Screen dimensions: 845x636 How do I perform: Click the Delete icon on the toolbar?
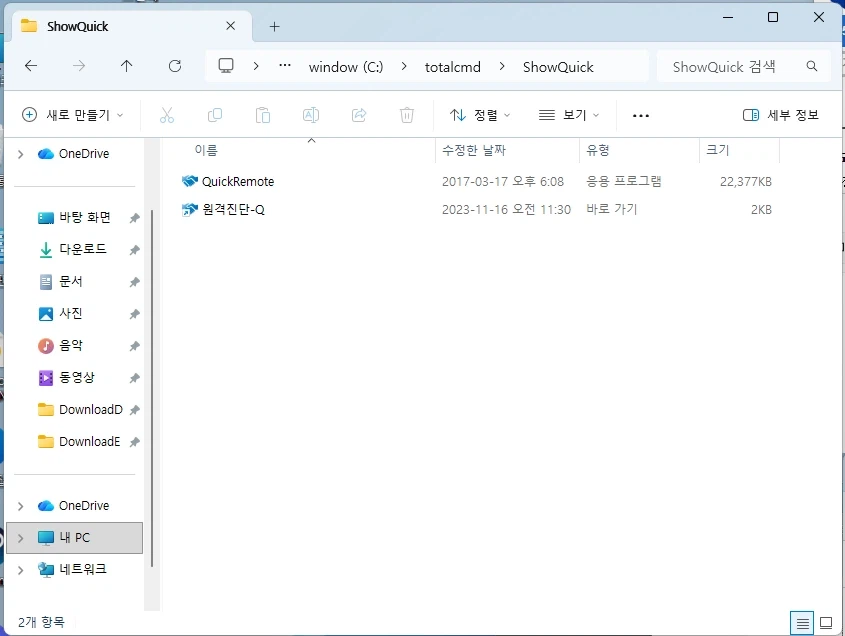click(407, 114)
